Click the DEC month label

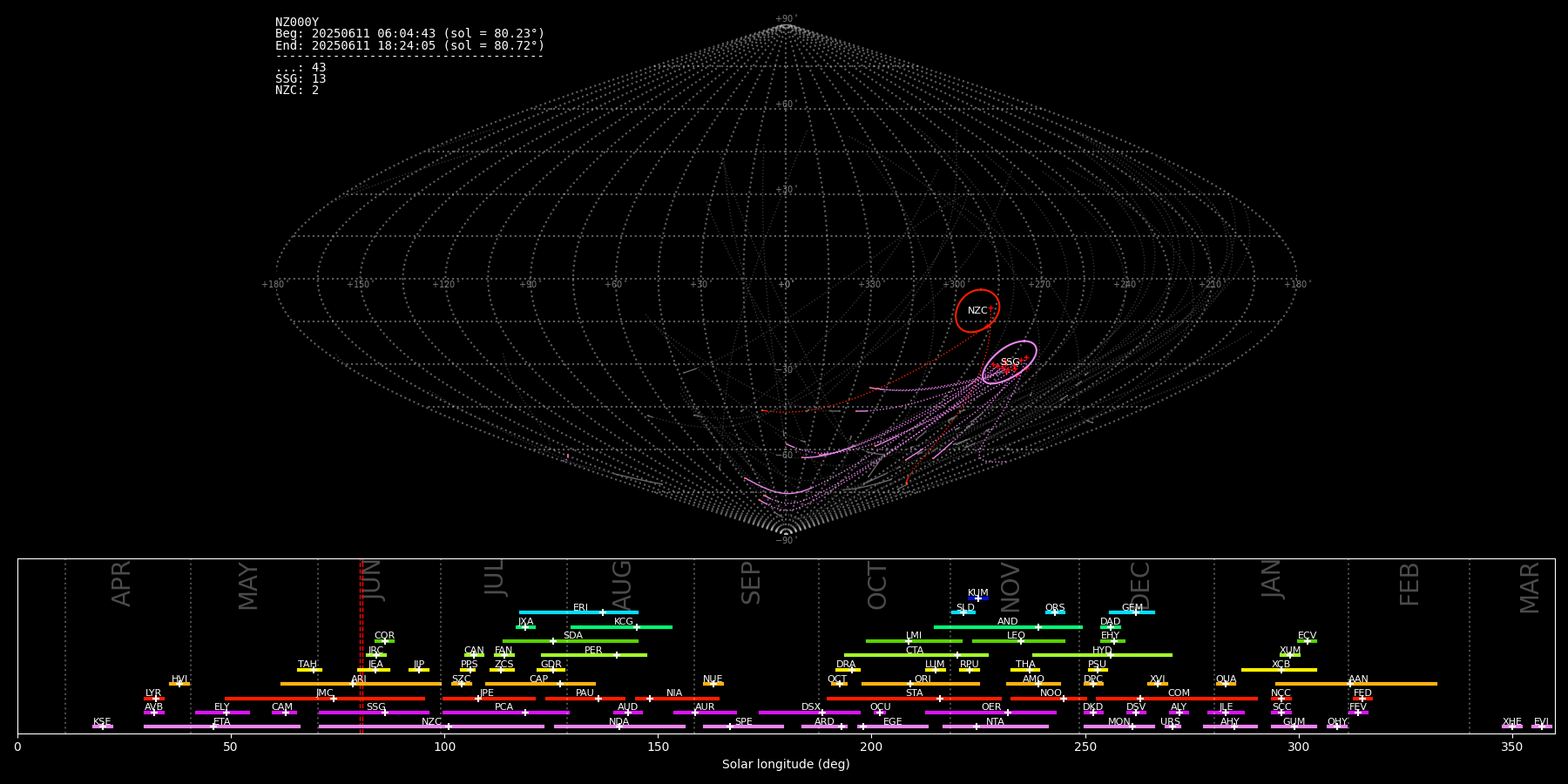click(1140, 585)
